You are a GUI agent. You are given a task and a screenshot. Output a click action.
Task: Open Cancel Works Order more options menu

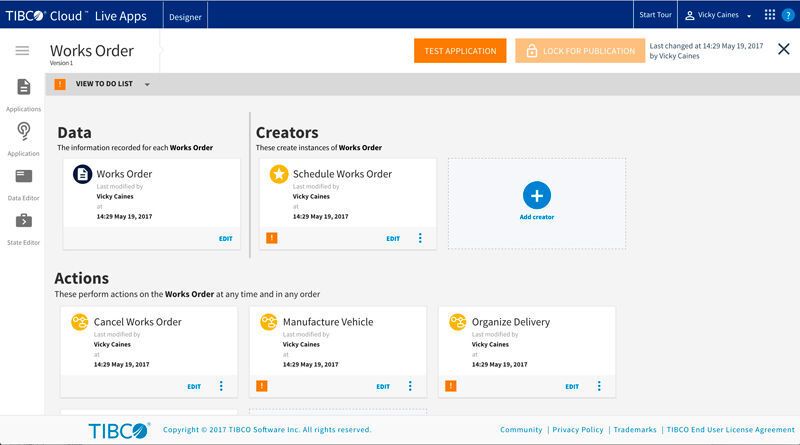point(221,386)
